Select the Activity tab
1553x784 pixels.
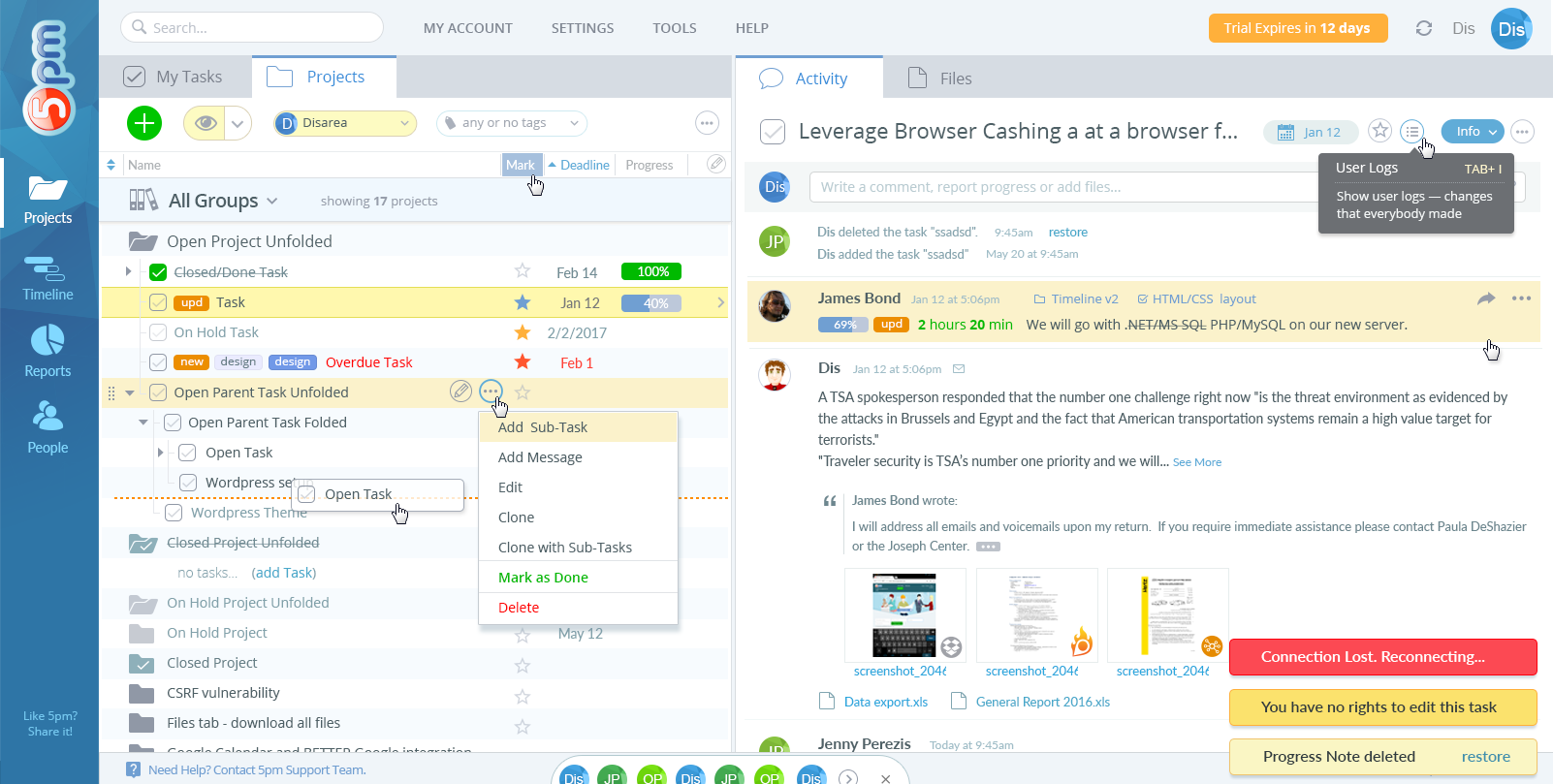(x=808, y=78)
